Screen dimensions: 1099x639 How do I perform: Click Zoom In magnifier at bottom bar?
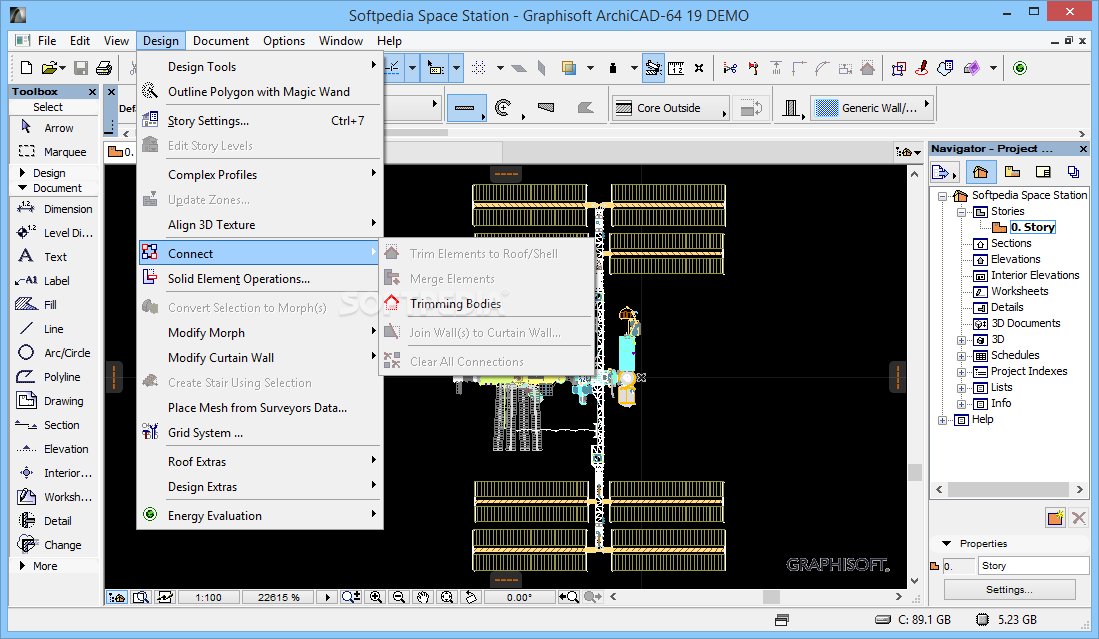[x=376, y=597]
